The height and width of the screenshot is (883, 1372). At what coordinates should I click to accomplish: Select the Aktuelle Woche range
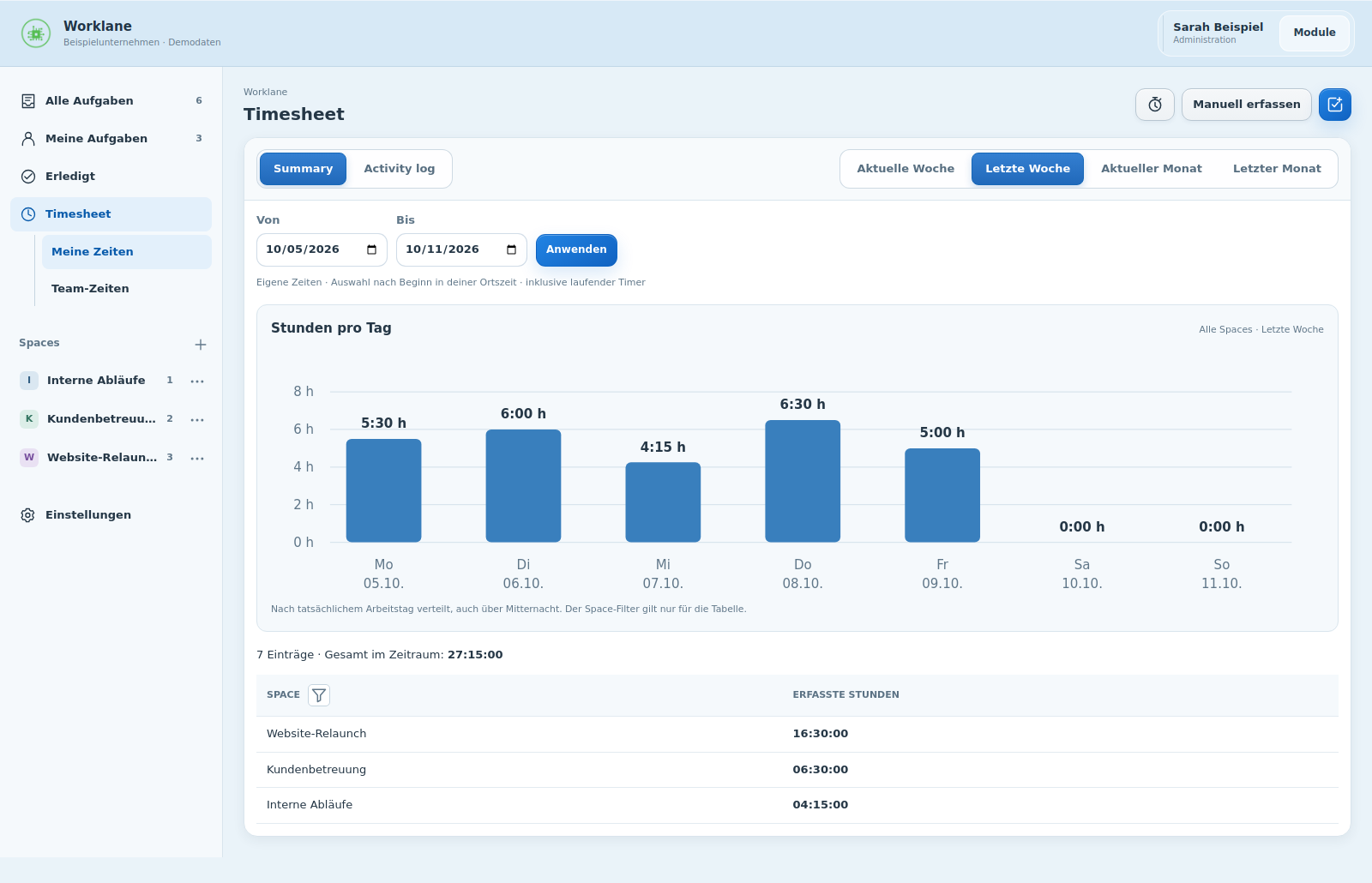coord(906,169)
